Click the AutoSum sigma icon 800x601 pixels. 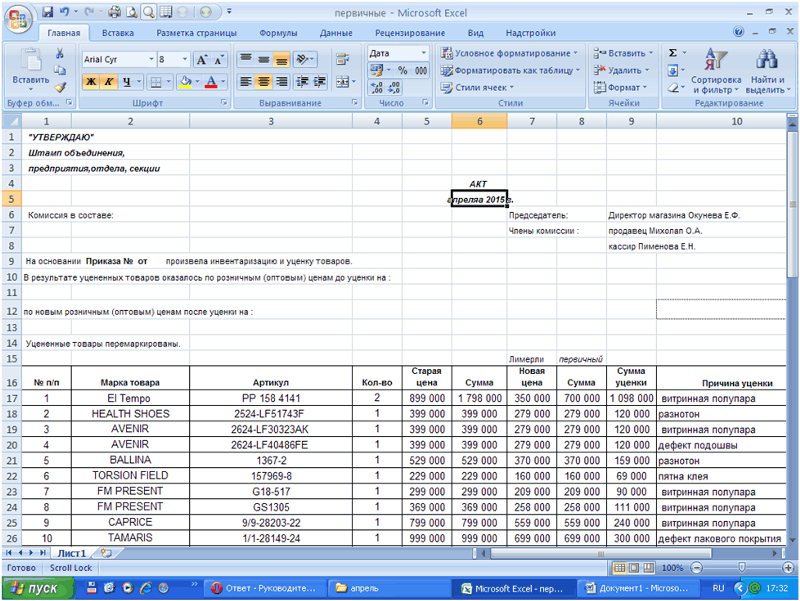click(x=673, y=53)
